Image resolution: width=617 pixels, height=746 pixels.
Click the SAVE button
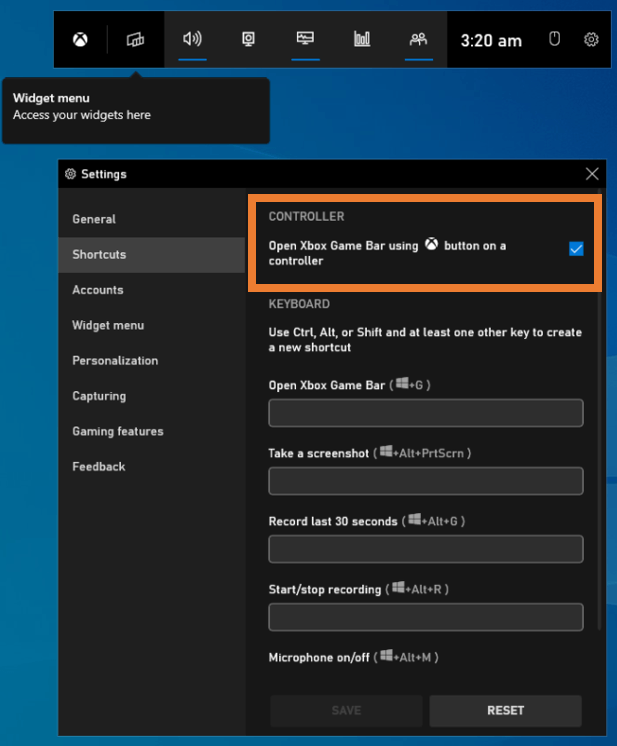click(x=346, y=711)
